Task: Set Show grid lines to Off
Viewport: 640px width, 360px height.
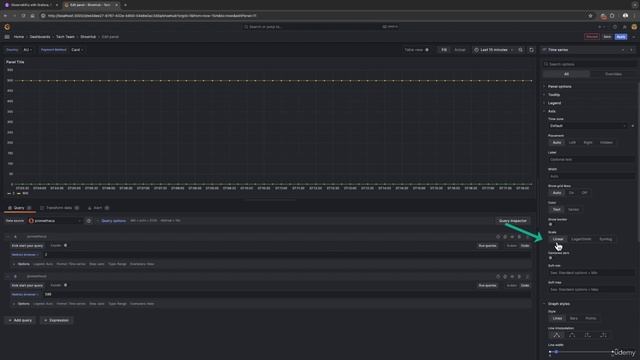Action: pos(584,193)
